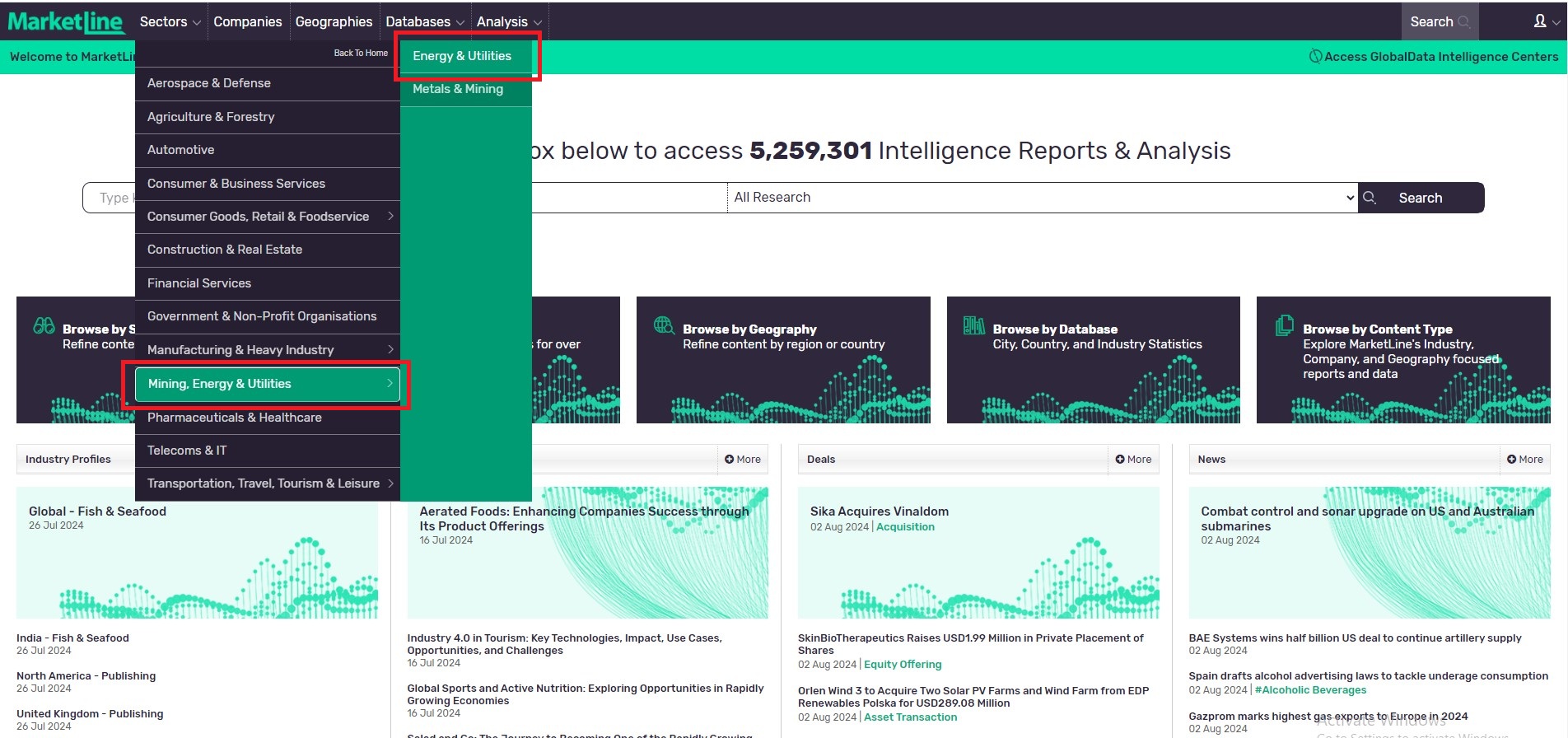The image size is (1568, 738).
Task: Open the Sika Acquires Vinaldom deal thumbnail
Action: [x=978, y=553]
